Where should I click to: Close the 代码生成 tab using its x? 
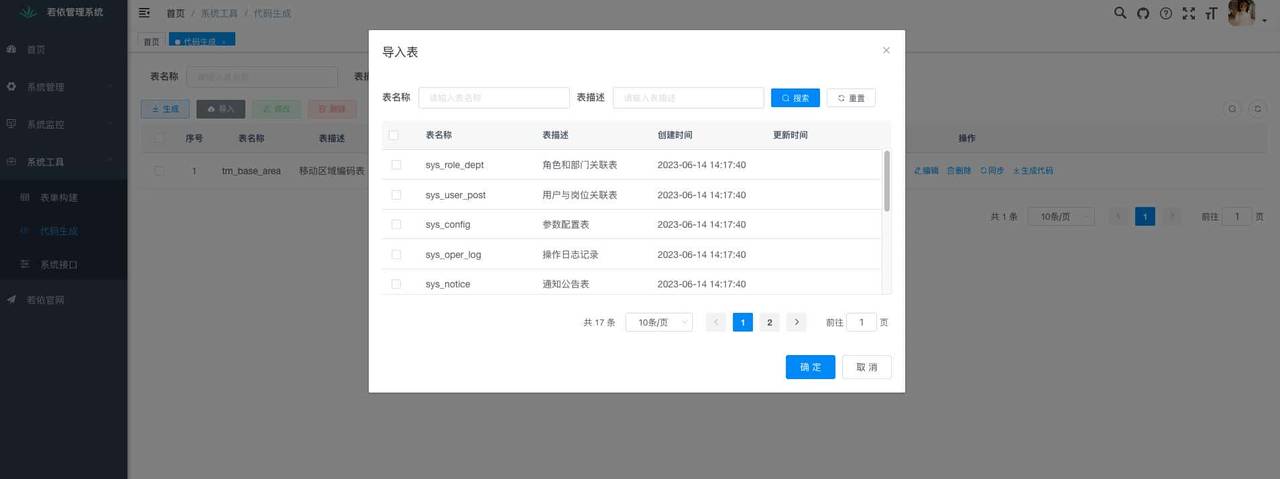[x=225, y=41]
